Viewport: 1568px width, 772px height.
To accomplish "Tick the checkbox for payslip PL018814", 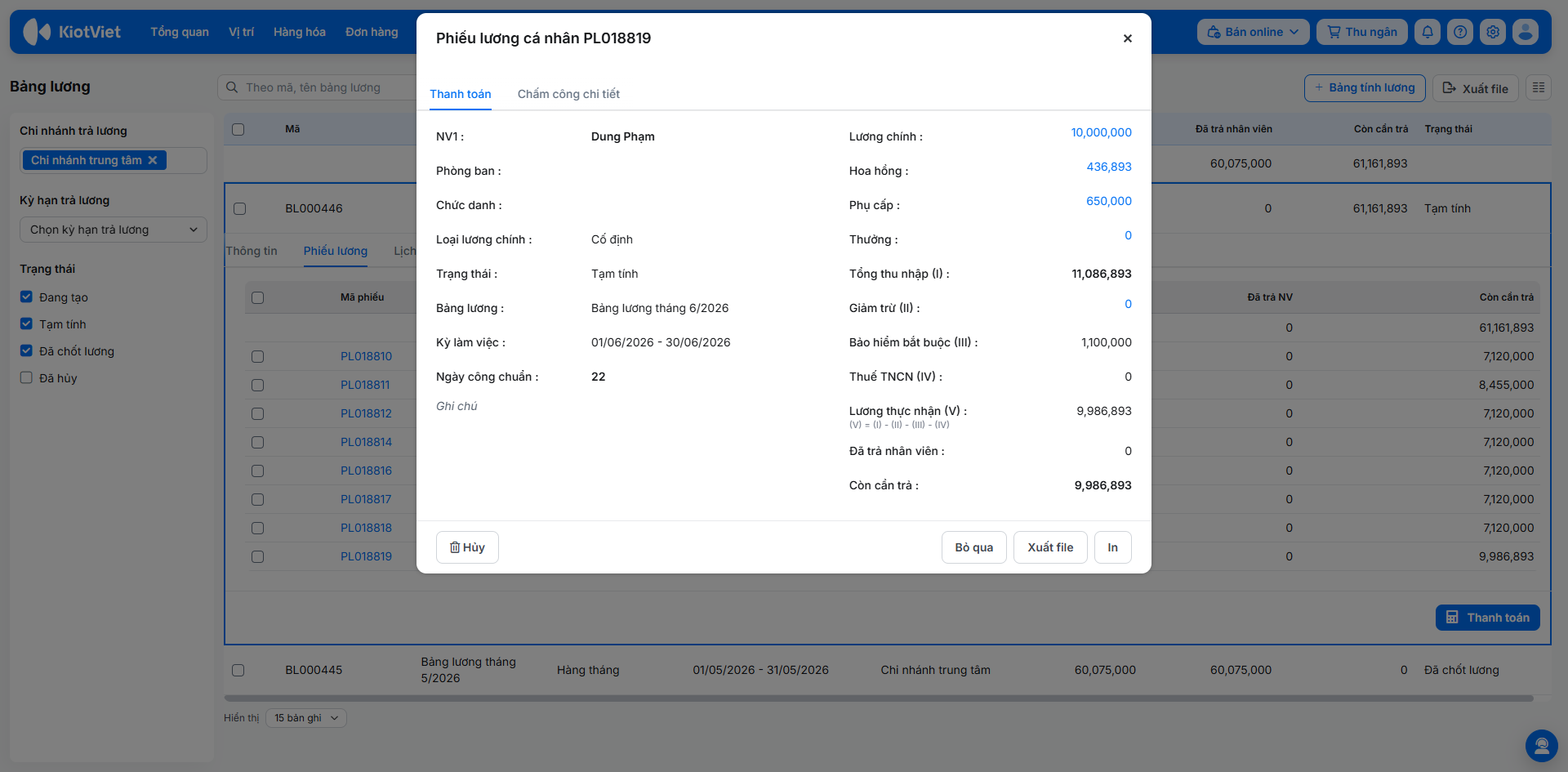I will coord(258,442).
